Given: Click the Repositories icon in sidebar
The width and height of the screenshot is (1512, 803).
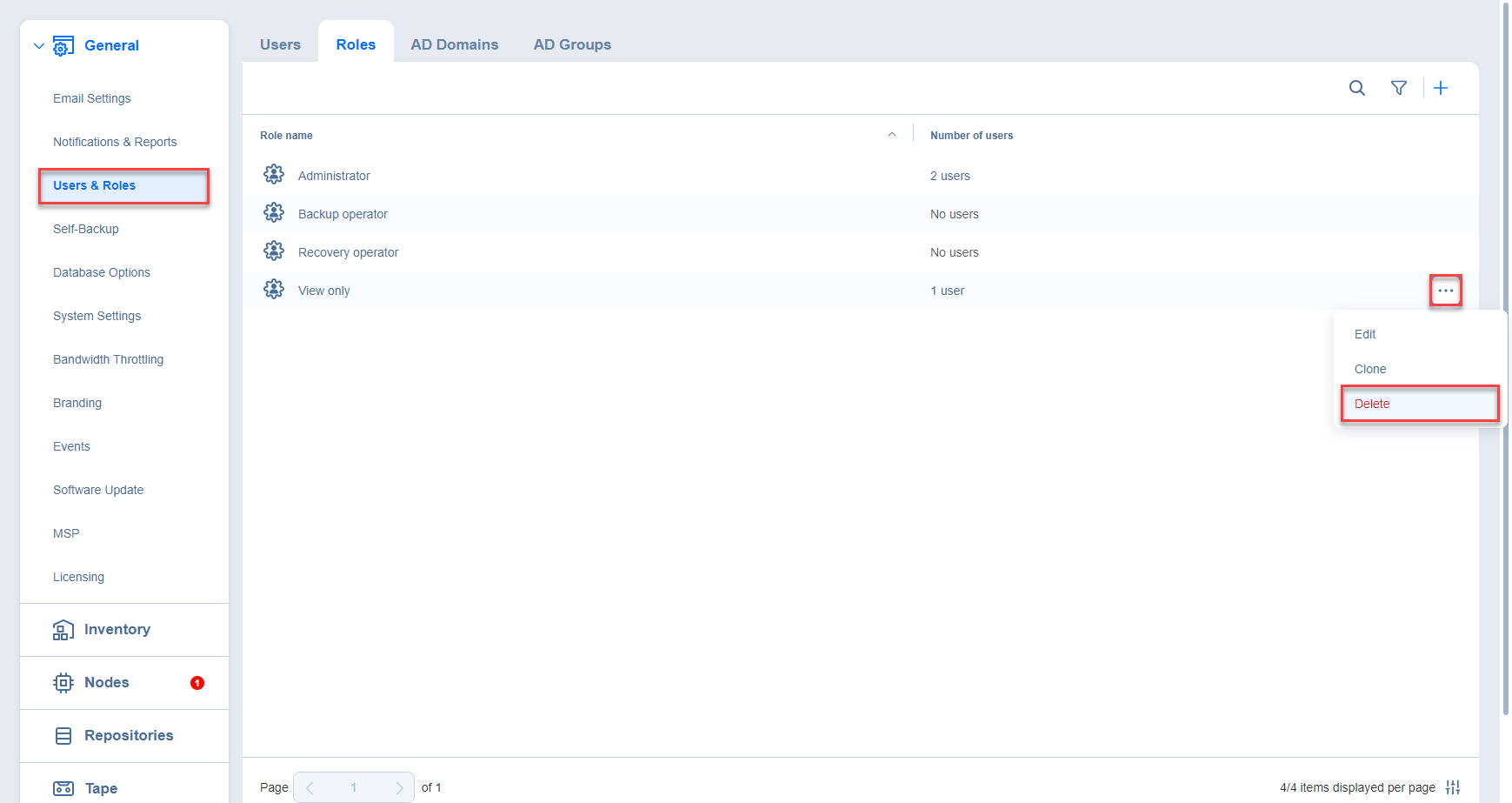Looking at the screenshot, I should 63,736.
